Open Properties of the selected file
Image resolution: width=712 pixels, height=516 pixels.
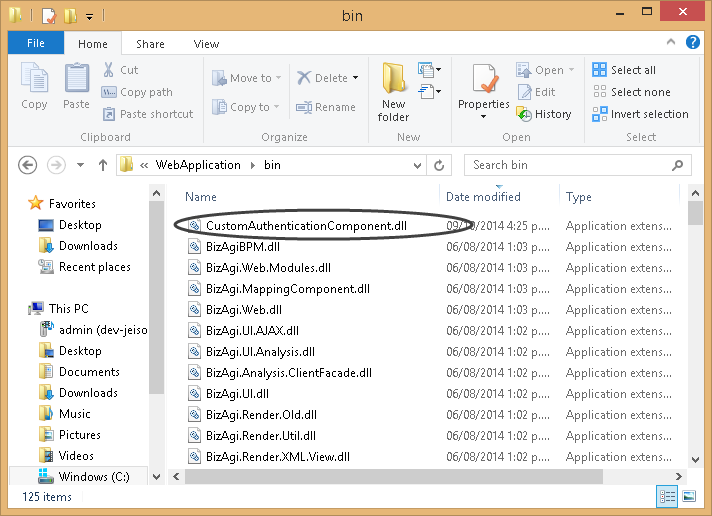(x=484, y=86)
